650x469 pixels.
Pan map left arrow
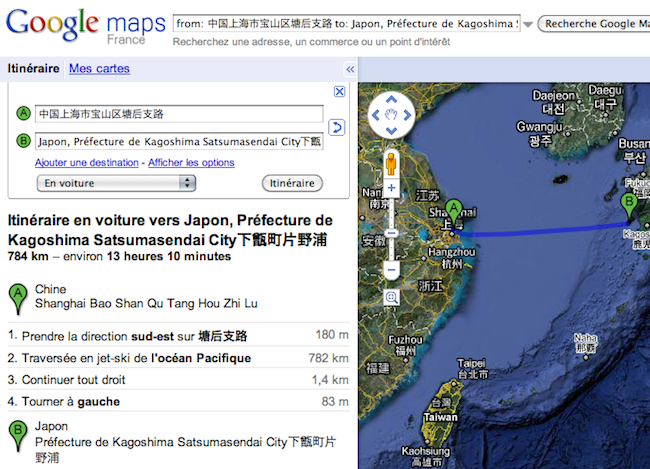point(376,115)
